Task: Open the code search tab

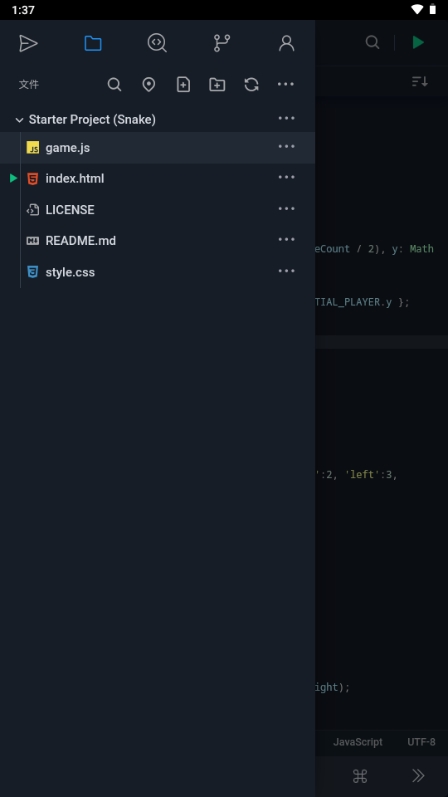Action: click(x=157, y=43)
